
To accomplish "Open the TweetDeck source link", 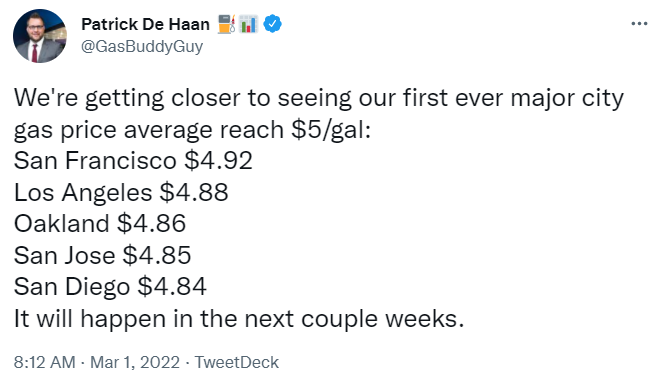I will click(x=237, y=362).
